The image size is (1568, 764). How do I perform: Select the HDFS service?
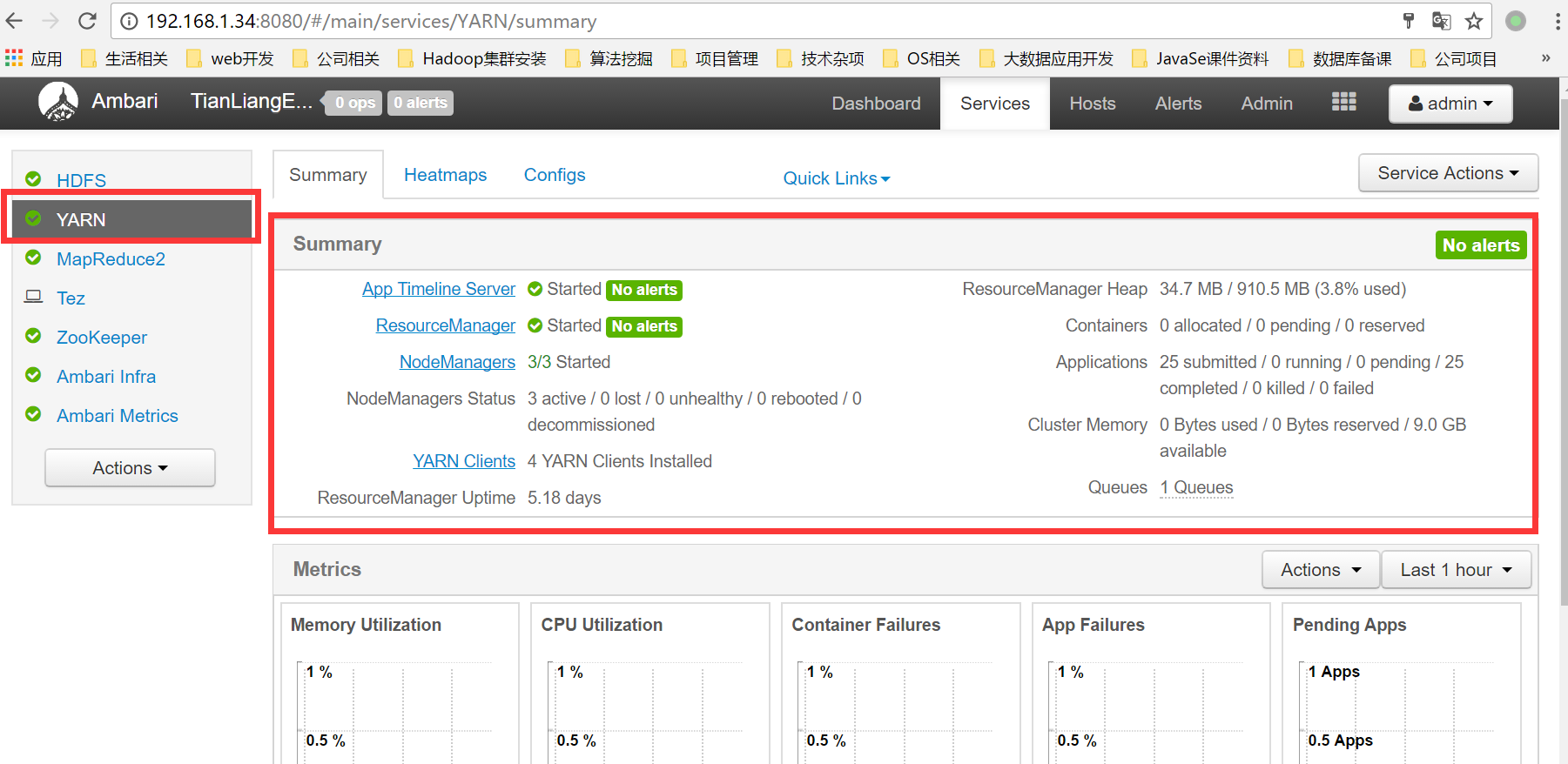(x=82, y=180)
